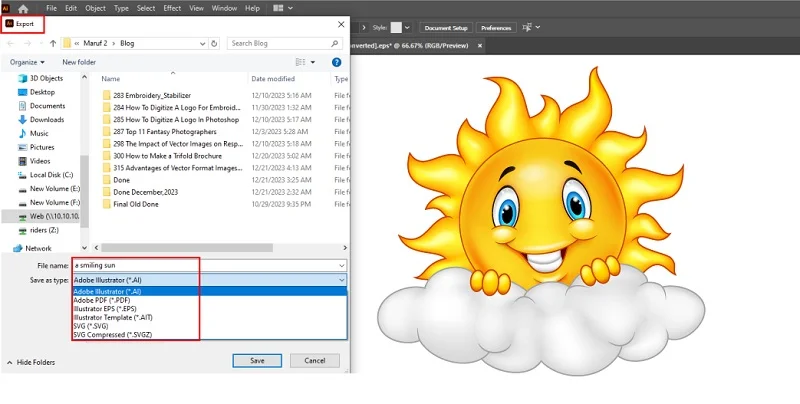Expand the align options dropdown arrow
This screenshot has height=404, width=800.
pyautogui.click(x=538, y=28)
